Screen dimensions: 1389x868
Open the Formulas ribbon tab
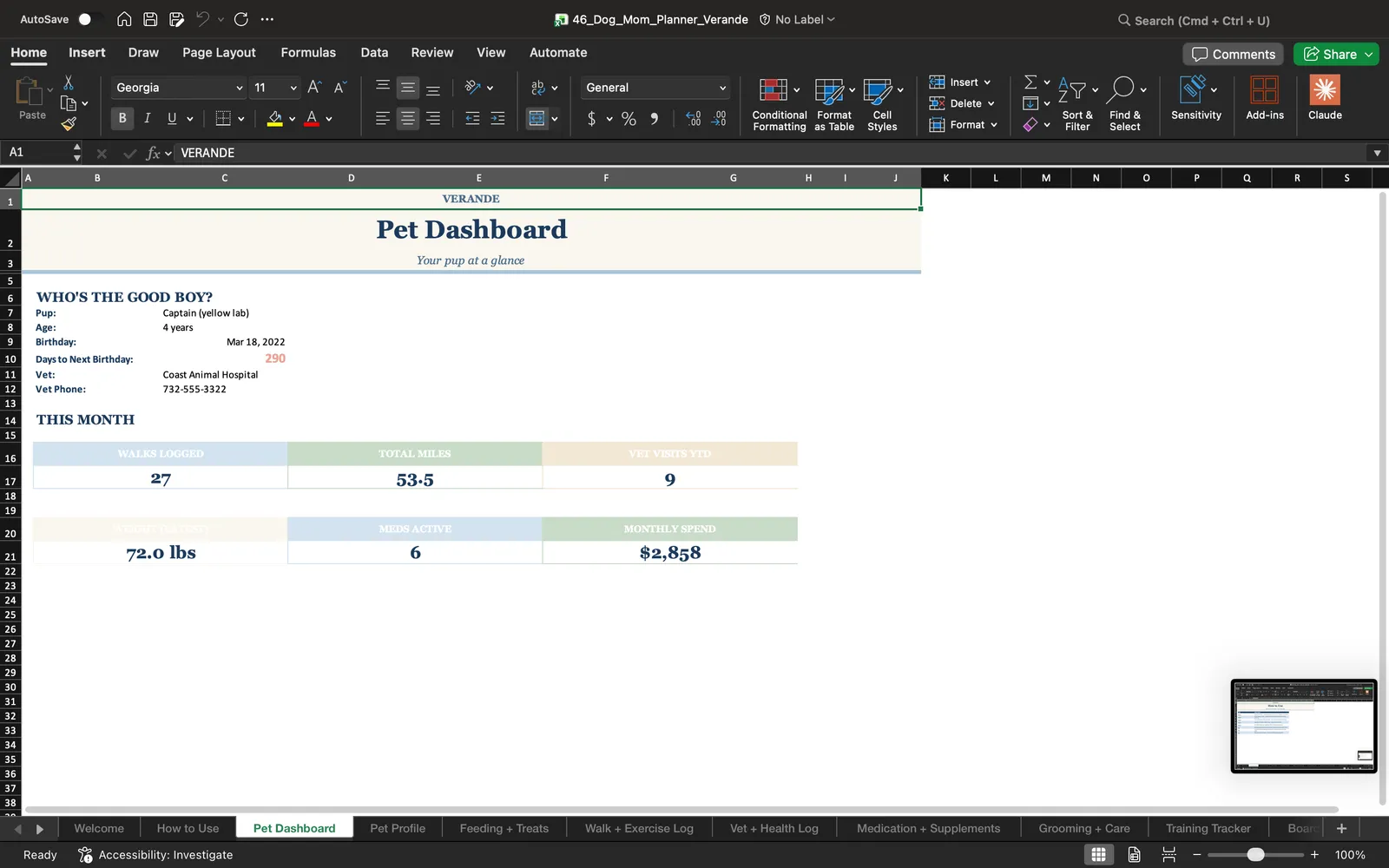(x=308, y=52)
